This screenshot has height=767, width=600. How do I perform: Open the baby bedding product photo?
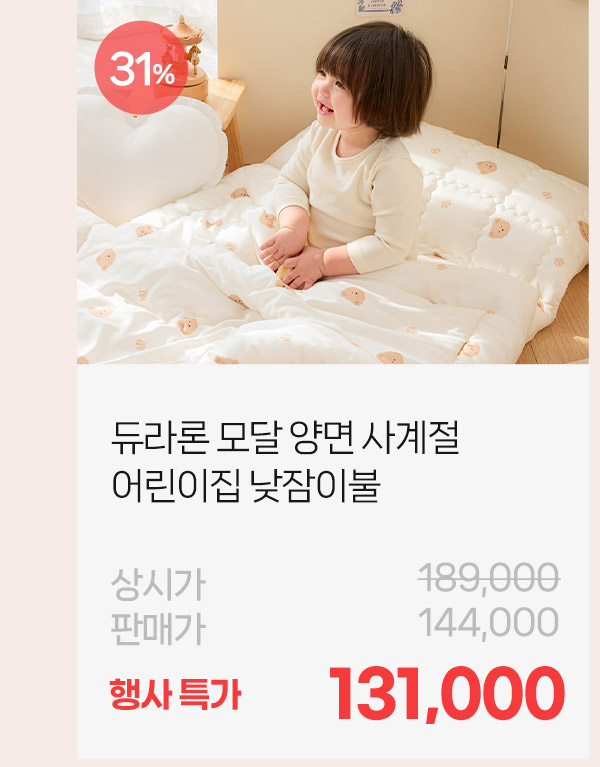point(333,182)
